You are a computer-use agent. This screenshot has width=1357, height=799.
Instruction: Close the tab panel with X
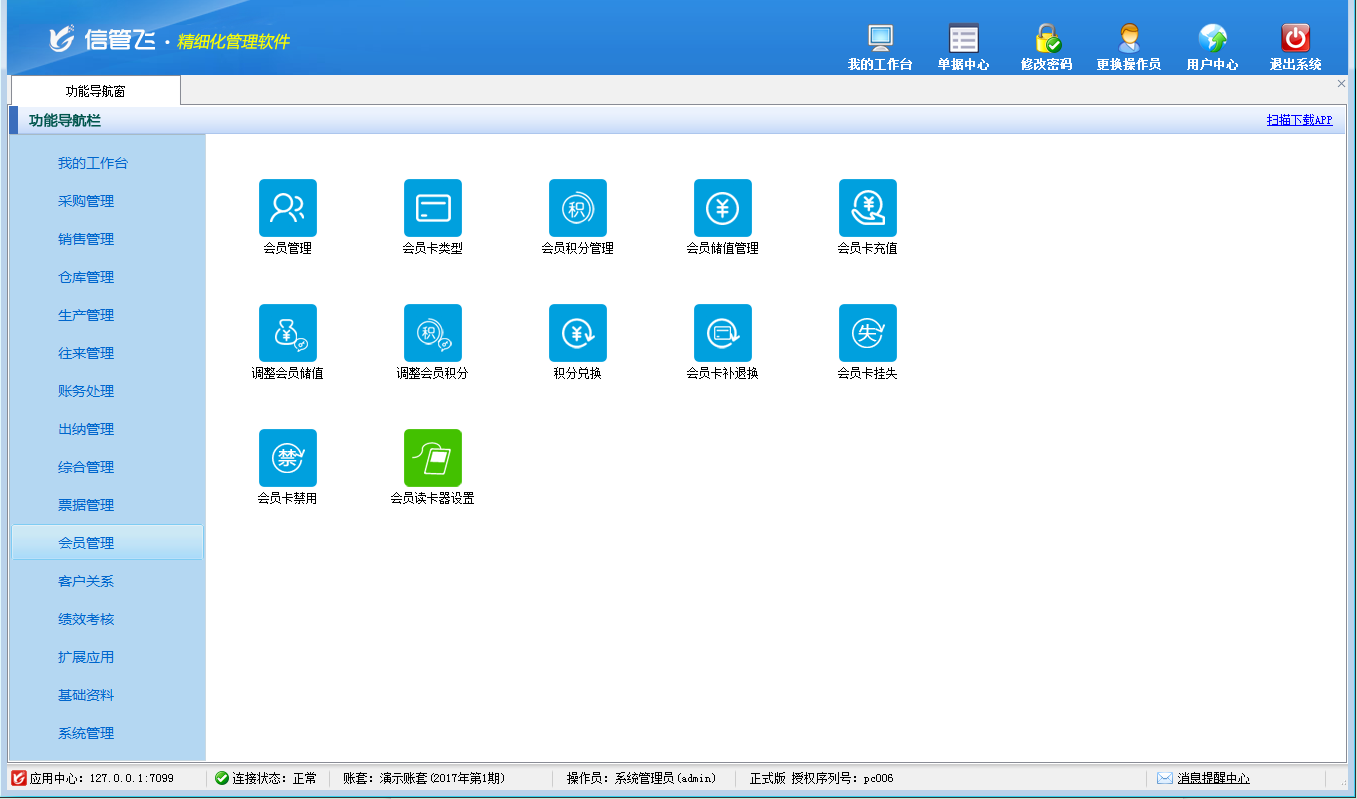[x=1341, y=84]
